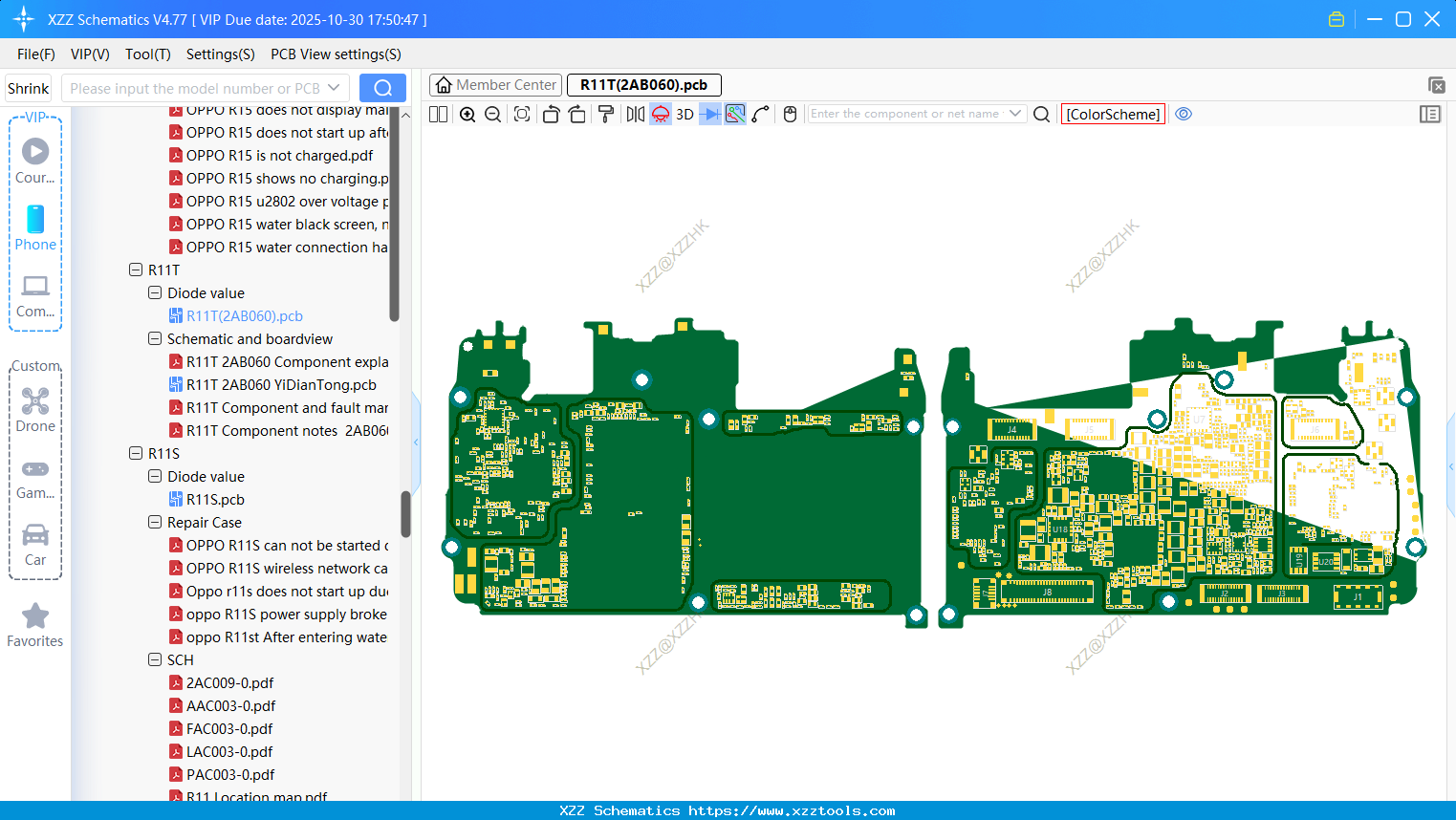Click the blue search button
Viewport: 1456px width, 820px height.
pyautogui.click(x=382, y=88)
